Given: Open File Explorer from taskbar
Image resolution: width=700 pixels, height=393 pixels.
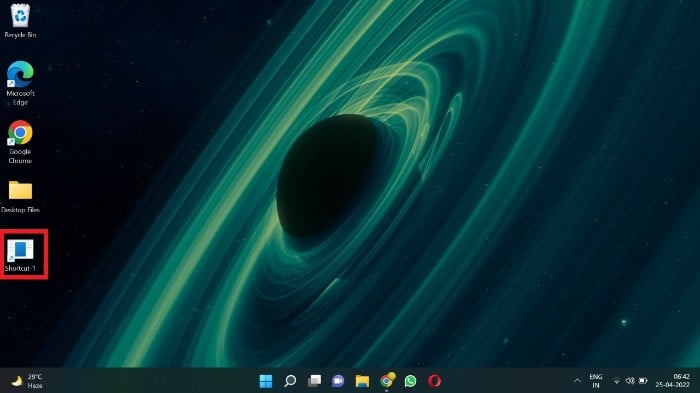Looking at the screenshot, I should [x=362, y=381].
